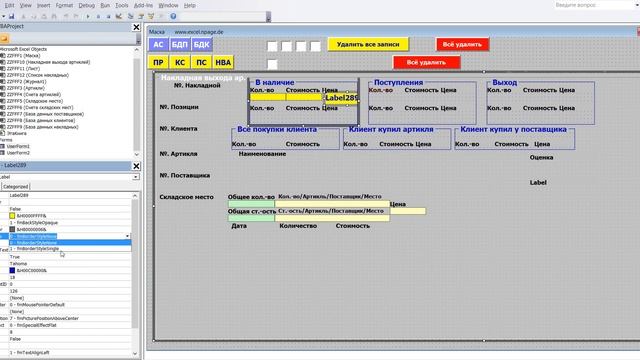
Task: Close the VBAProject explorer panel
Action: click(136, 27)
